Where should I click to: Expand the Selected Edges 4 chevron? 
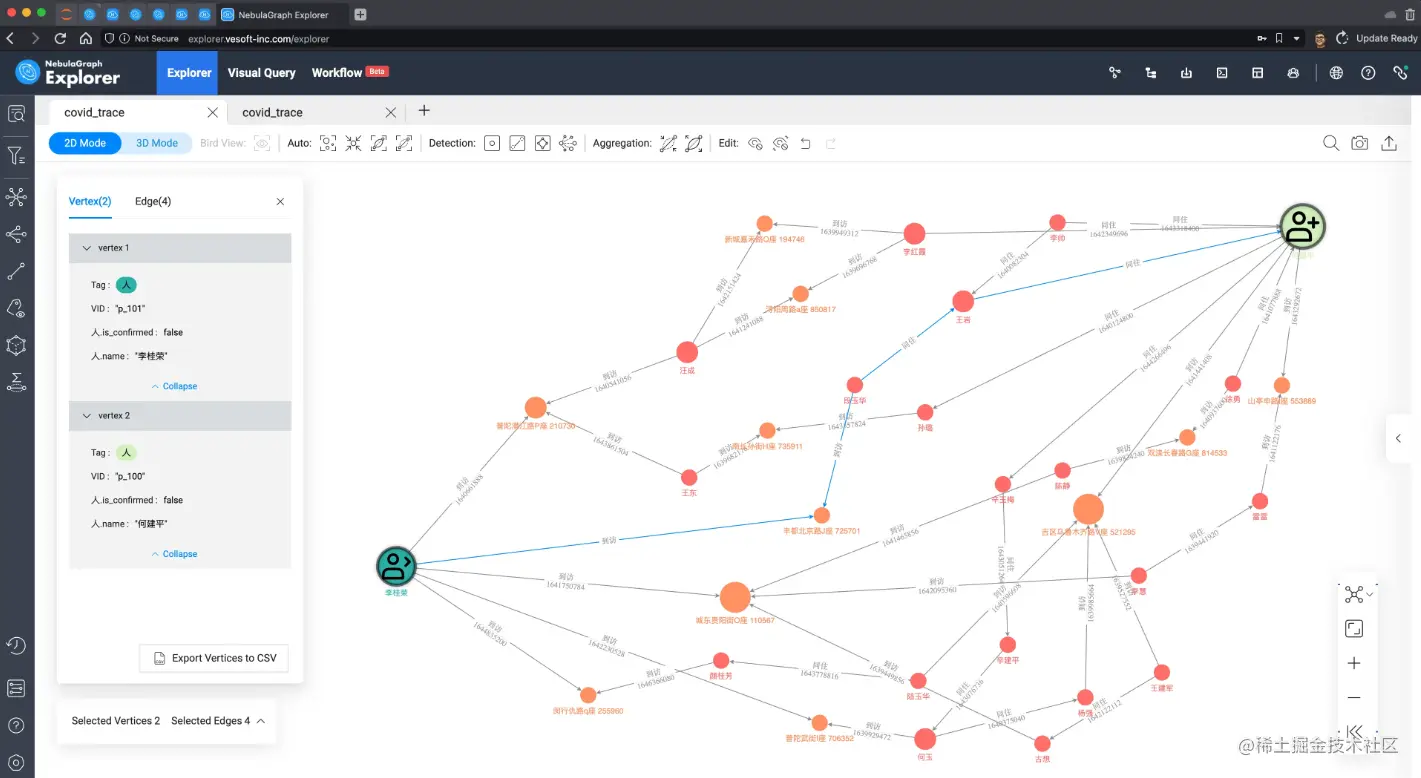click(261, 721)
